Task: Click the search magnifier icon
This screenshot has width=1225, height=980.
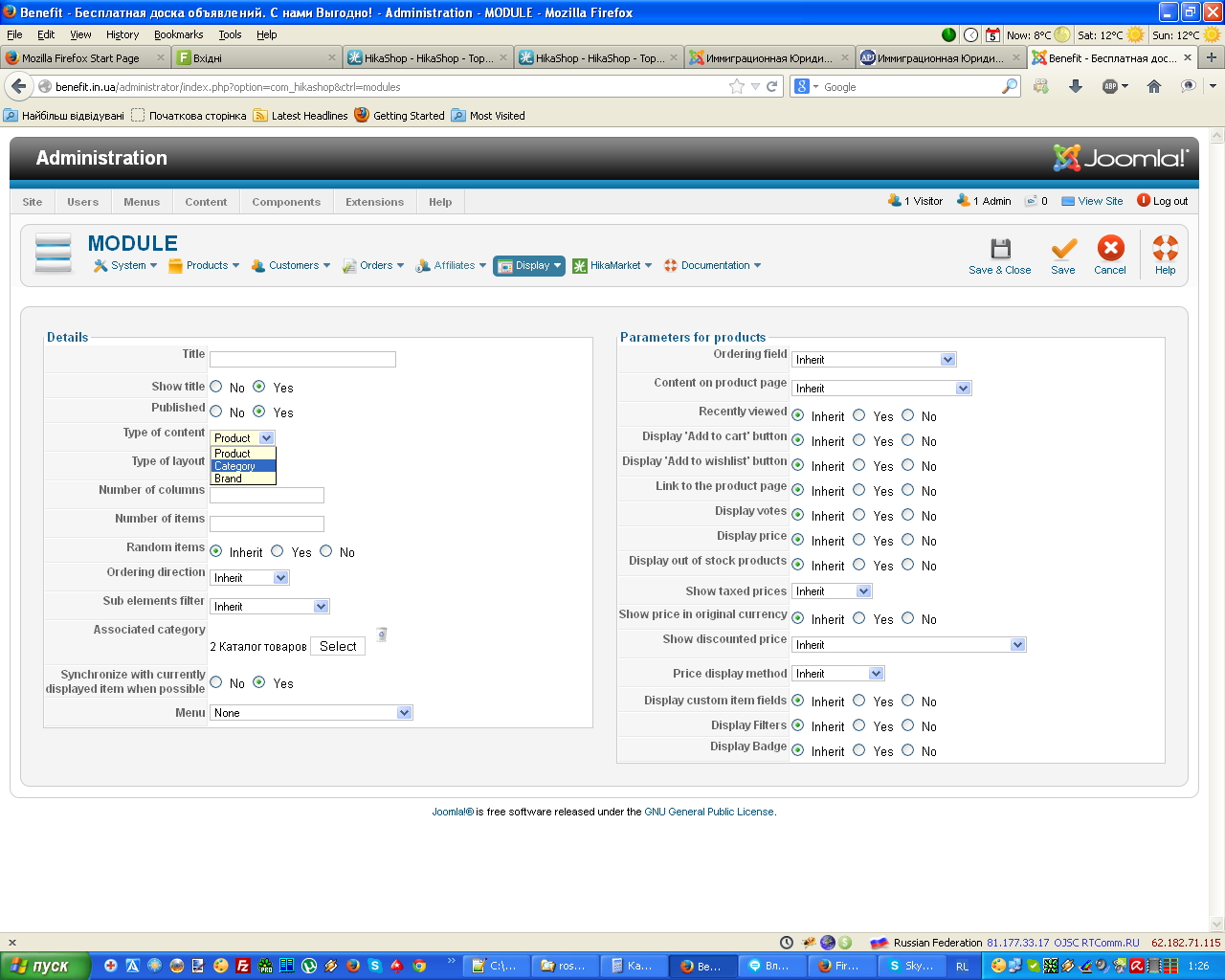Action: tap(1010, 86)
